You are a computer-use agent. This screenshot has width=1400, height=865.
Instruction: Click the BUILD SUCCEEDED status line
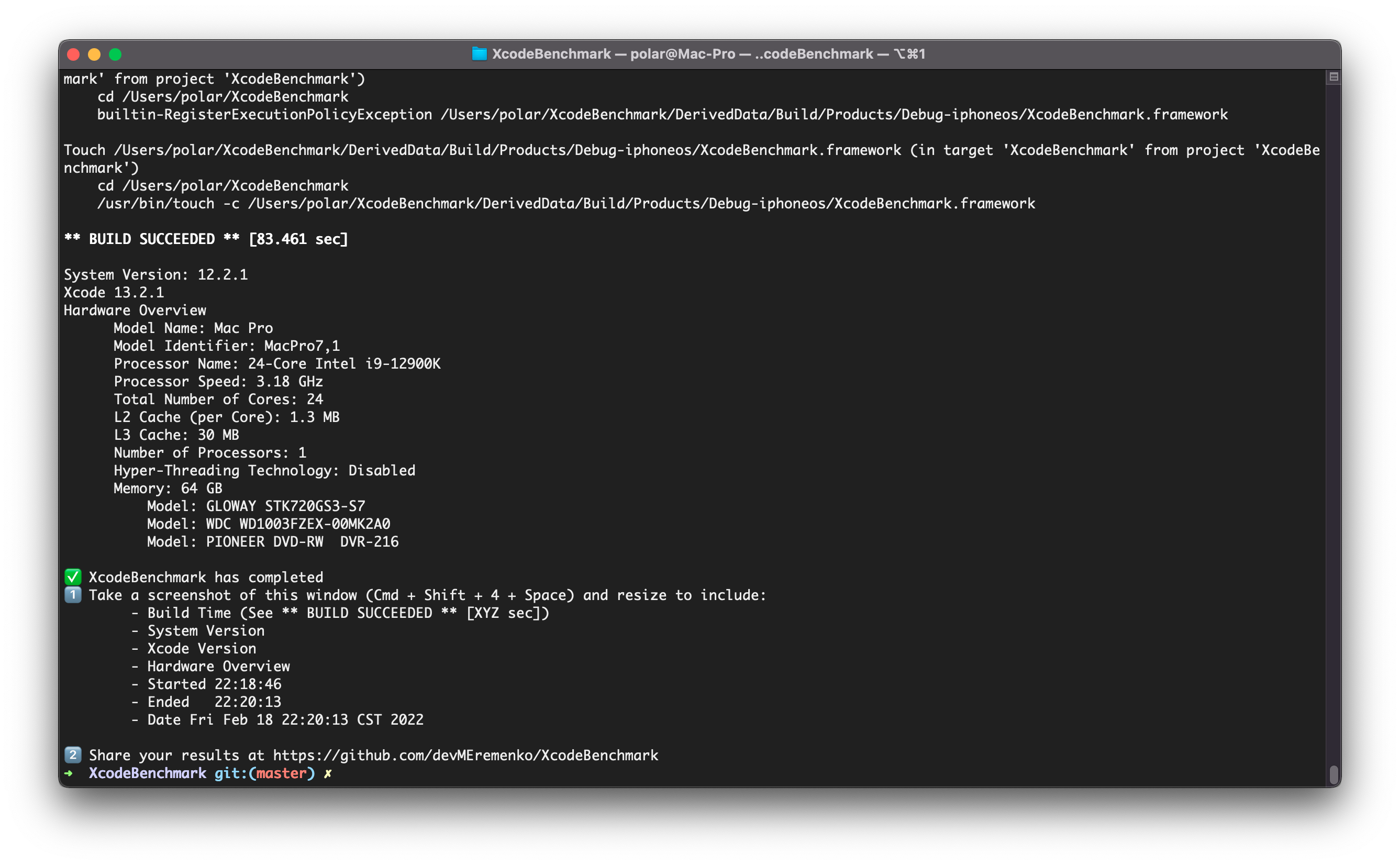tap(206, 239)
